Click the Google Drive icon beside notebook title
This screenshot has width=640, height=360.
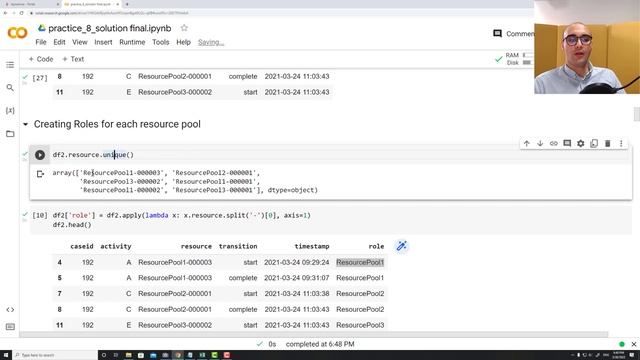[x=42, y=28]
